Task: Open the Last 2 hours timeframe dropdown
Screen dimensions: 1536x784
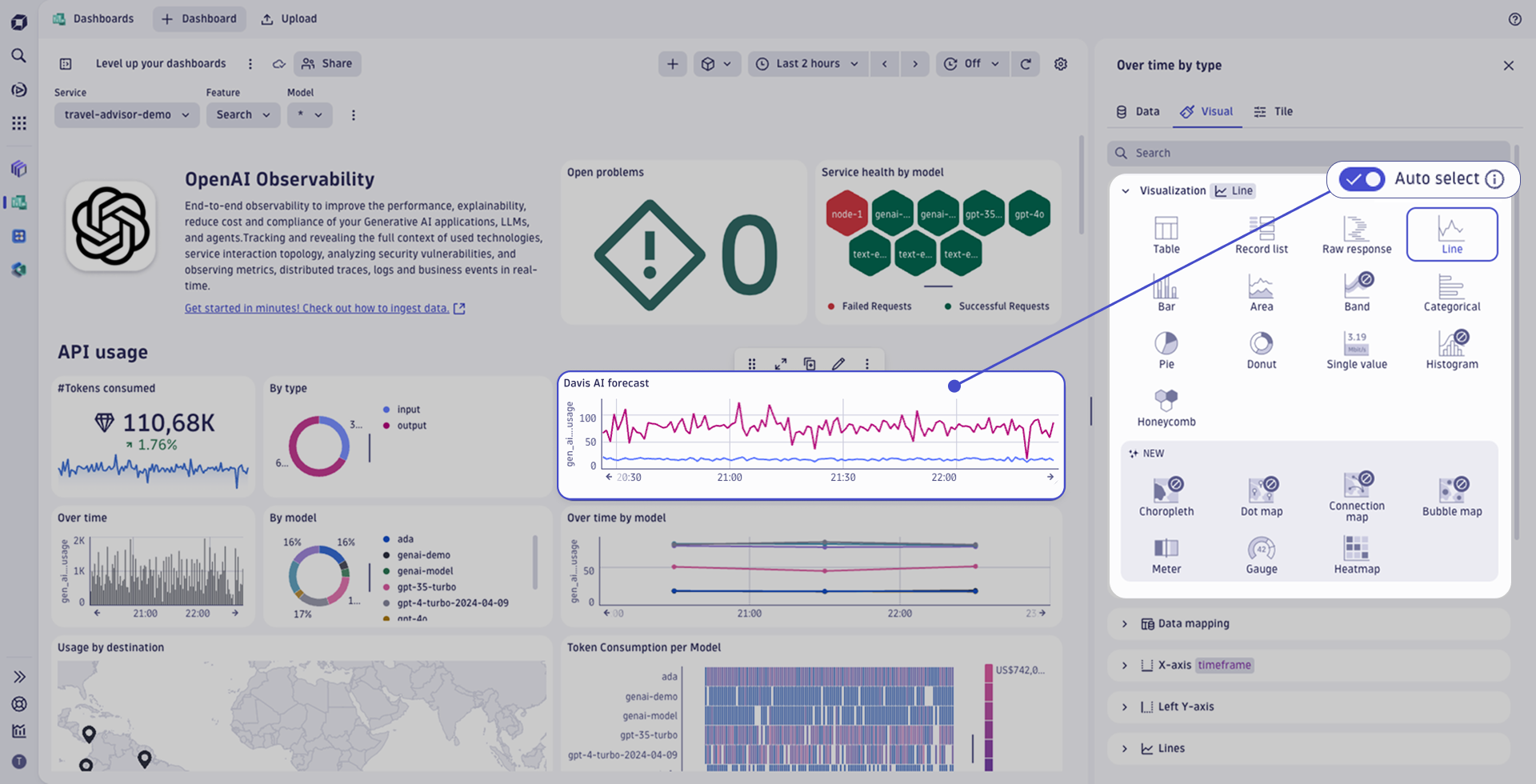Action: 807,63
